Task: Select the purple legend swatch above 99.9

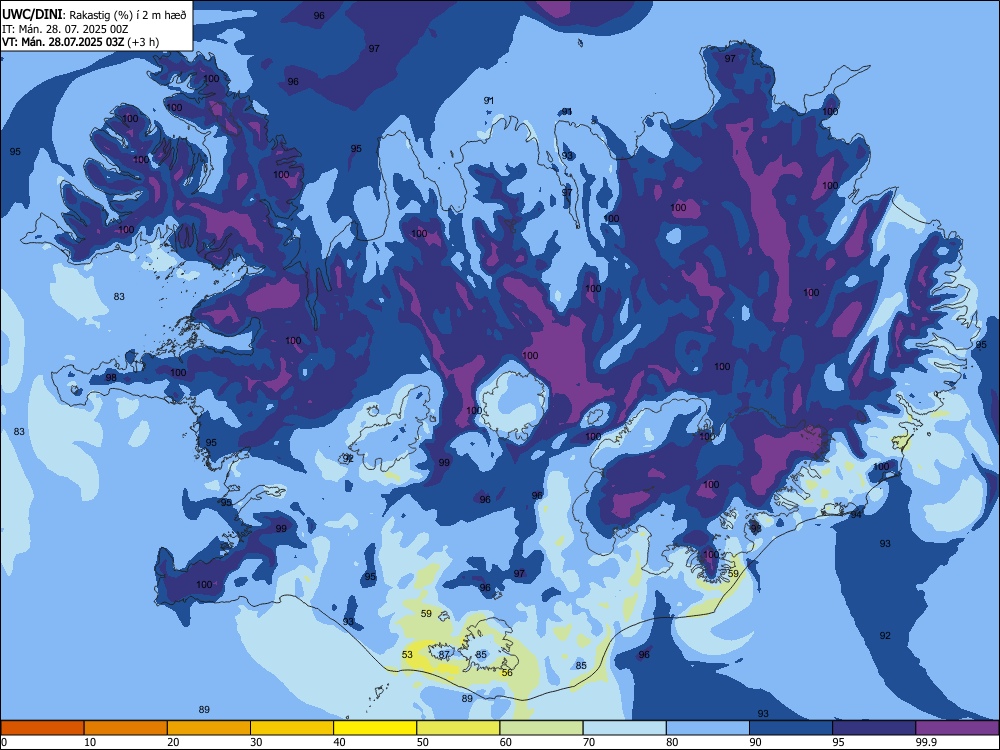Action: 957,728
